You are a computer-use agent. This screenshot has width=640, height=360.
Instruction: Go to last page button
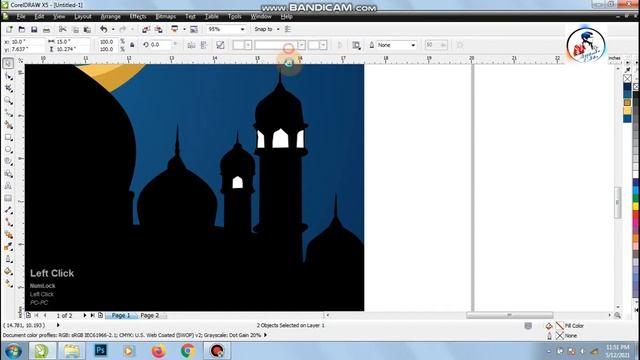pos(93,316)
